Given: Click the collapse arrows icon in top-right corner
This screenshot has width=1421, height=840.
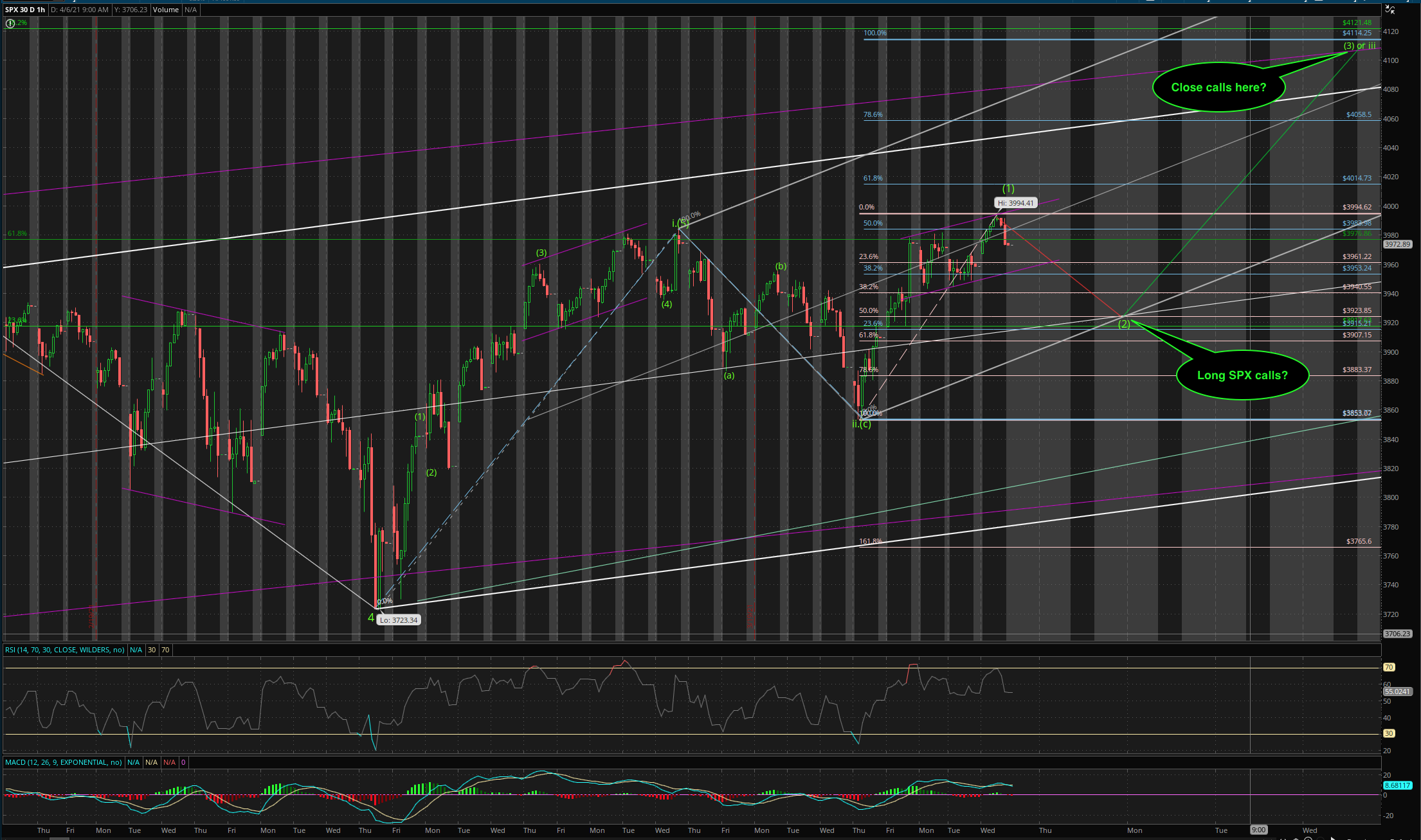Looking at the screenshot, I should (1390, 10).
